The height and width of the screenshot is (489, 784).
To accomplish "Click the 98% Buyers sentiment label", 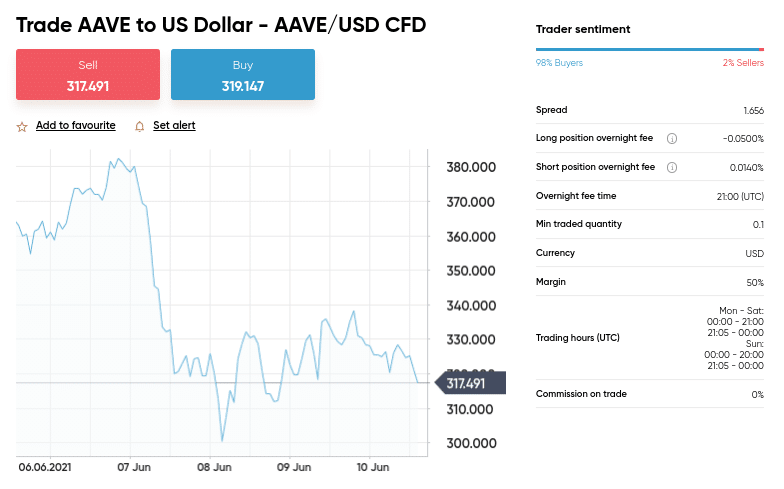I will coord(559,63).
